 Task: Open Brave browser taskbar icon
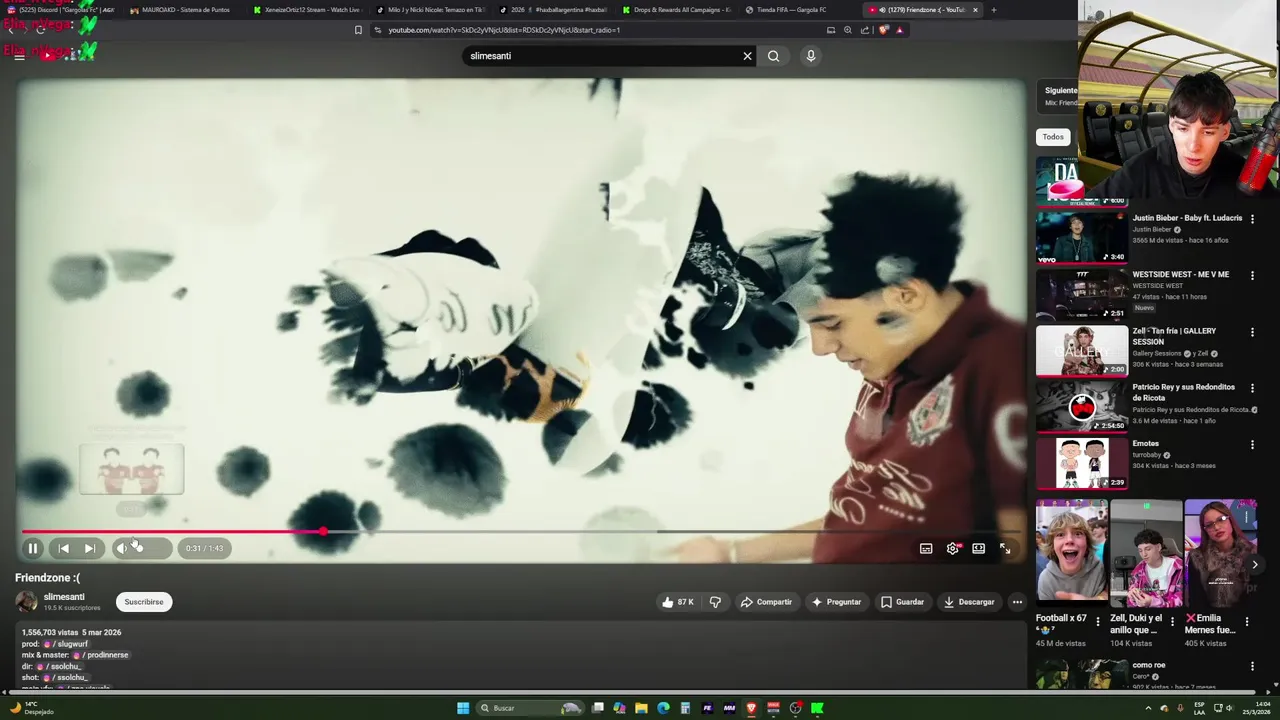tap(751, 708)
